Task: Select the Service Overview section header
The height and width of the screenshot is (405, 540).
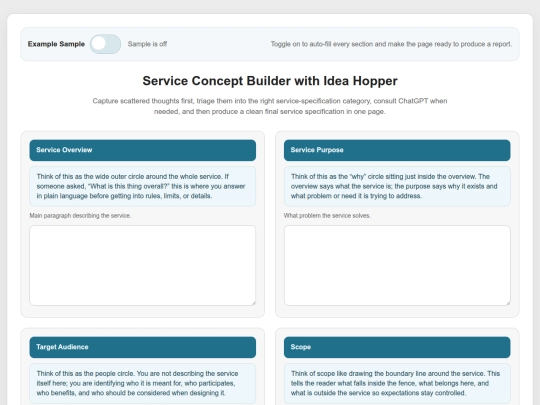Action: click(x=143, y=150)
